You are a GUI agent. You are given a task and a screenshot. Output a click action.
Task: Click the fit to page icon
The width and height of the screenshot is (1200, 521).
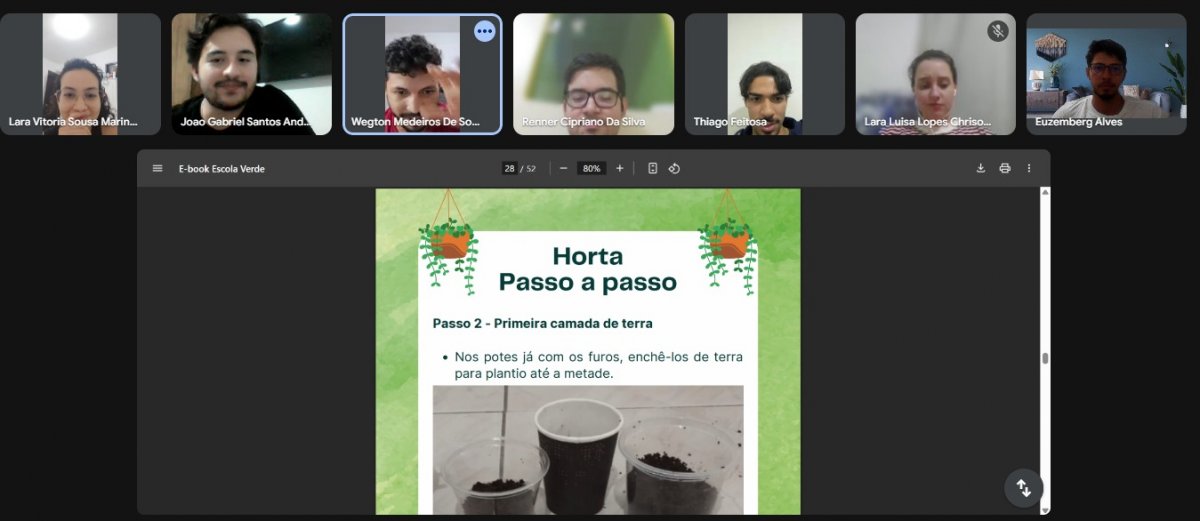653,168
